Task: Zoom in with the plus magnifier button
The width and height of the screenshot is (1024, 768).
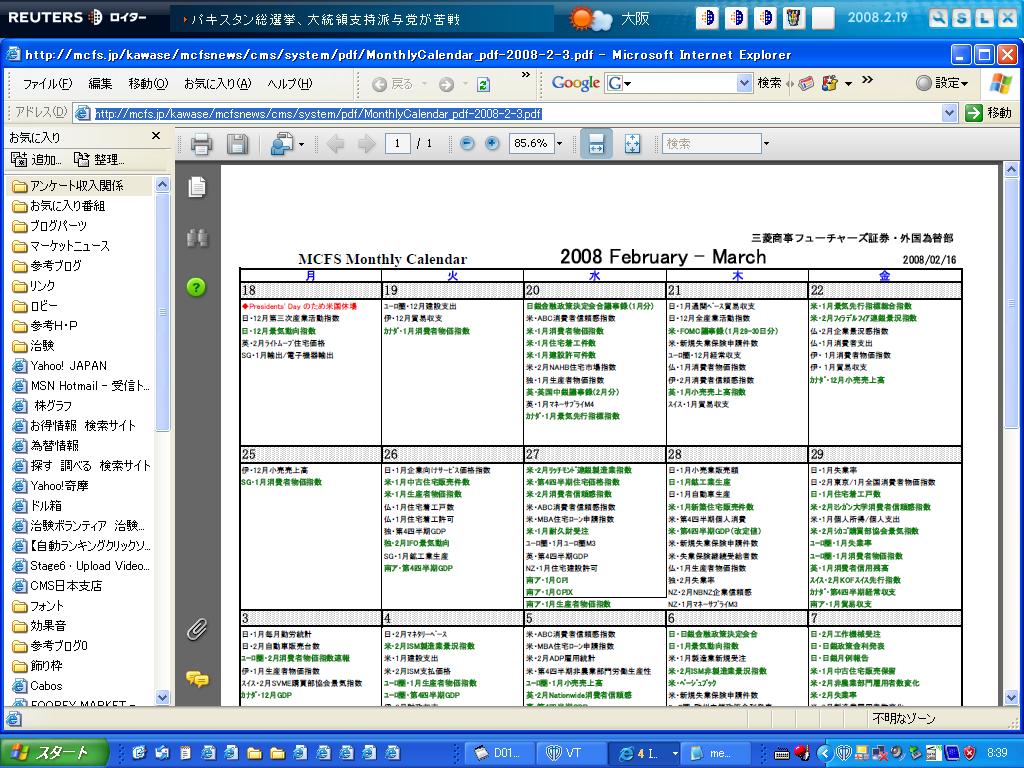Action: [x=492, y=144]
